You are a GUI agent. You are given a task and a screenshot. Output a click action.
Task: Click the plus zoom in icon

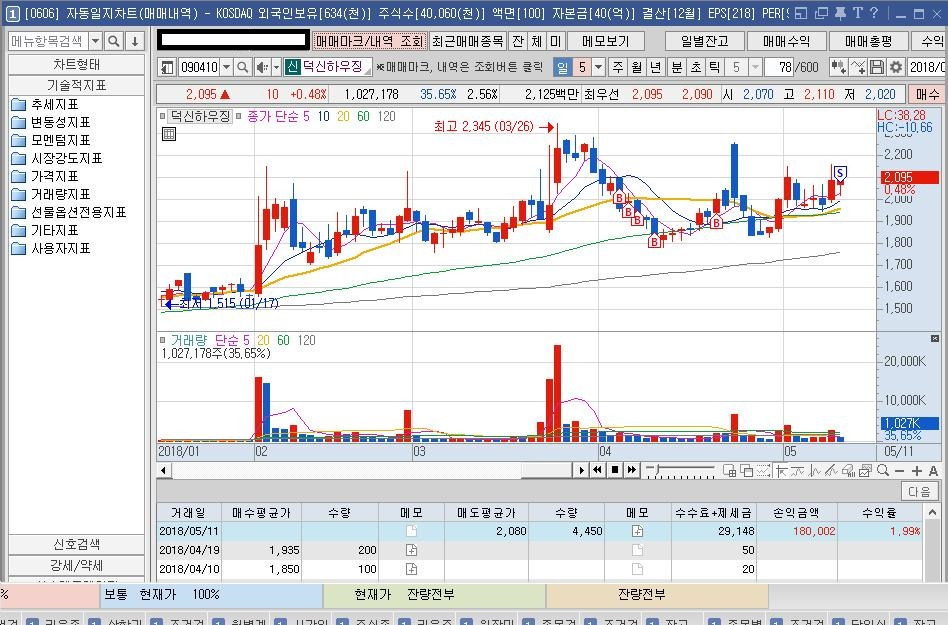click(x=917, y=471)
